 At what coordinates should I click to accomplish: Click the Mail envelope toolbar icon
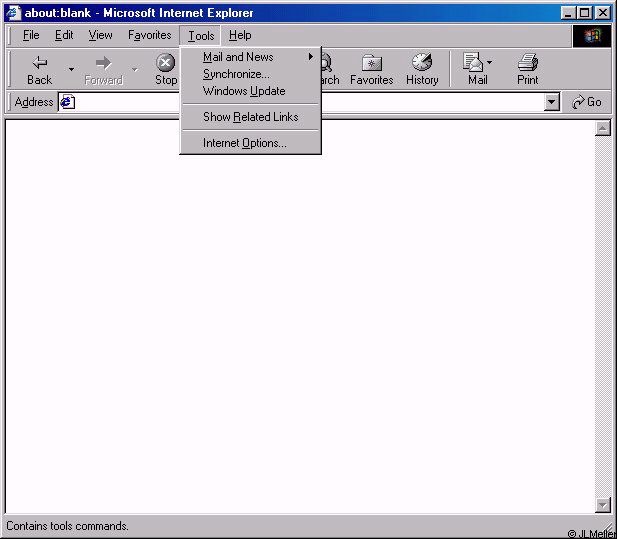pos(474,63)
